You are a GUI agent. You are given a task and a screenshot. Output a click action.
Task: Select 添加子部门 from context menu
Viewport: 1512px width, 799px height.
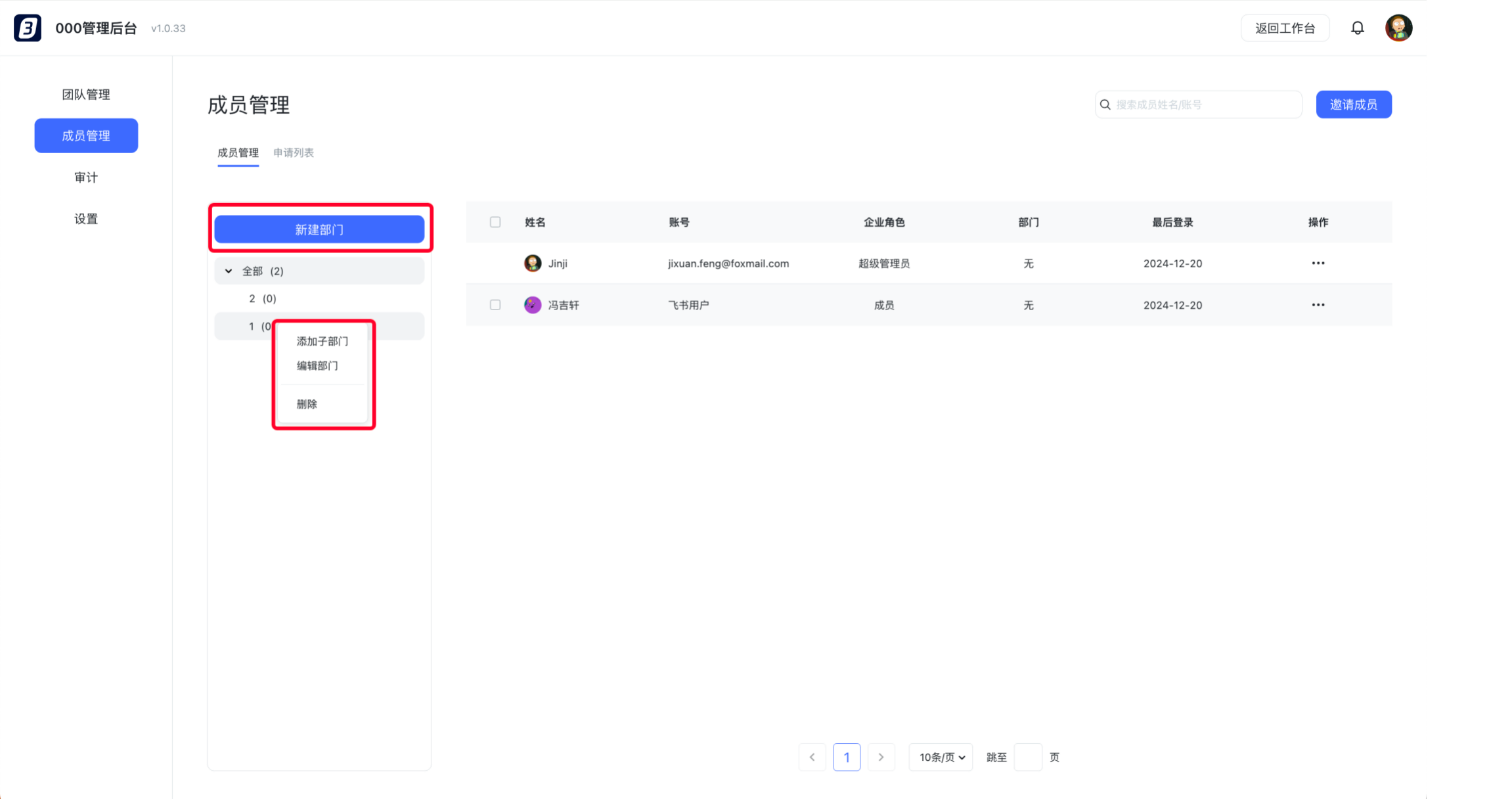[322, 341]
